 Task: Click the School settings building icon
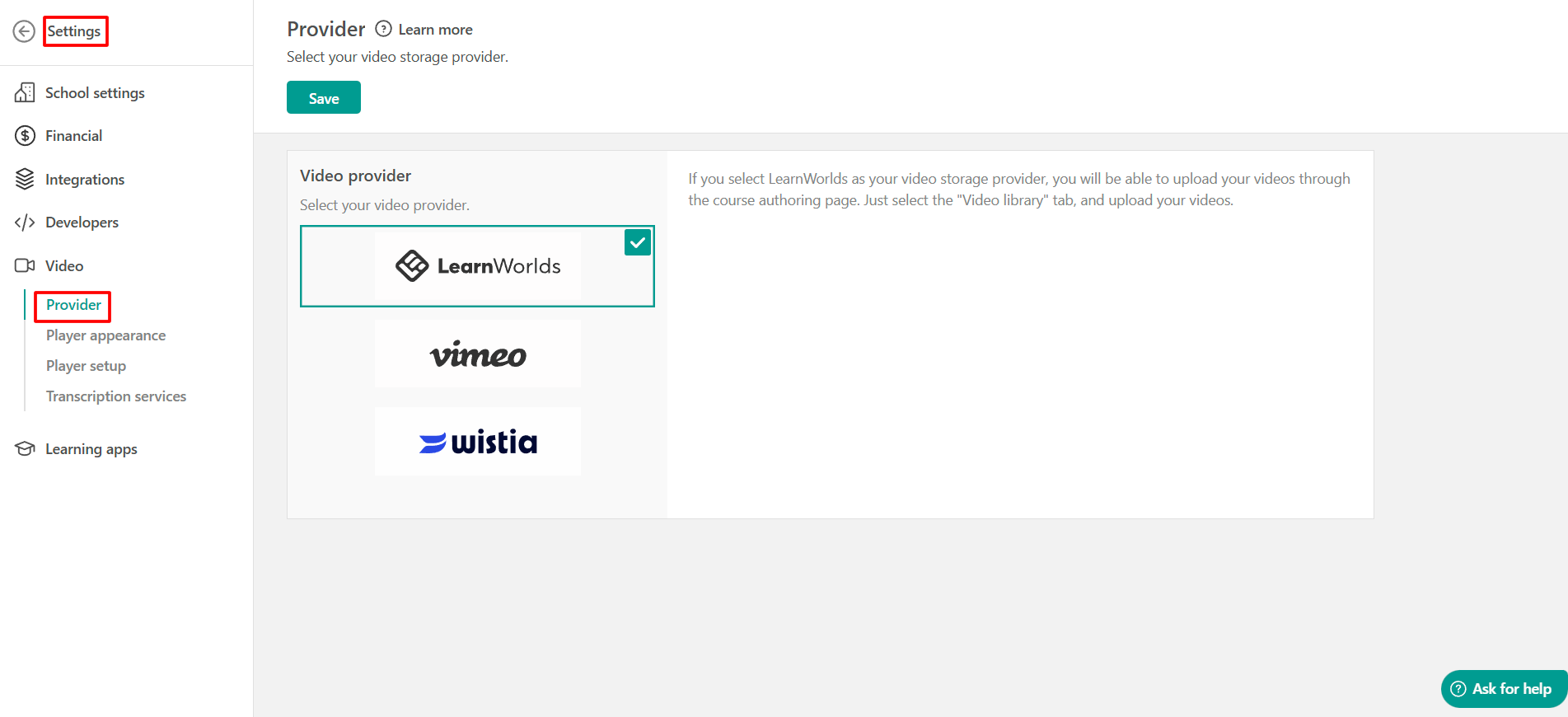click(25, 92)
